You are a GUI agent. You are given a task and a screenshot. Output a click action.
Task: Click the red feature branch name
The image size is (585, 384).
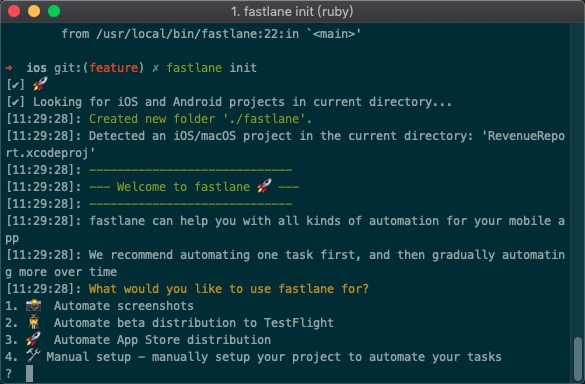(113, 68)
